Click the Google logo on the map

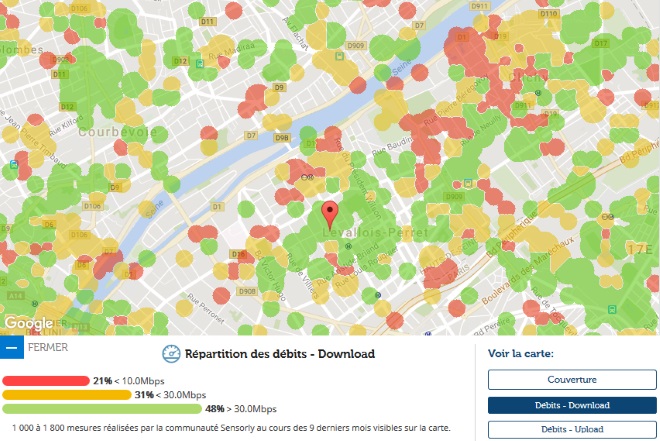pyautogui.click(x=28, y=323)
